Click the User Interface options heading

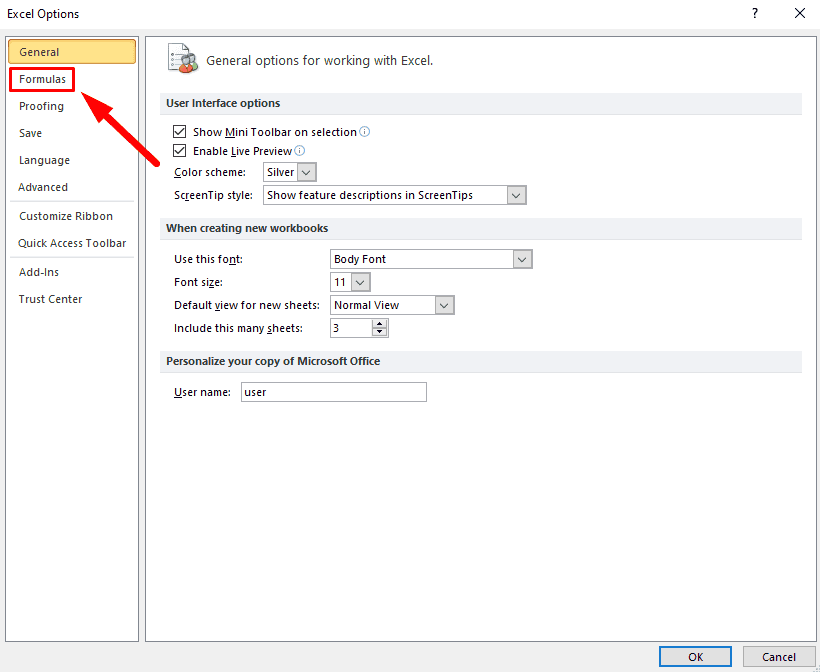223,103
